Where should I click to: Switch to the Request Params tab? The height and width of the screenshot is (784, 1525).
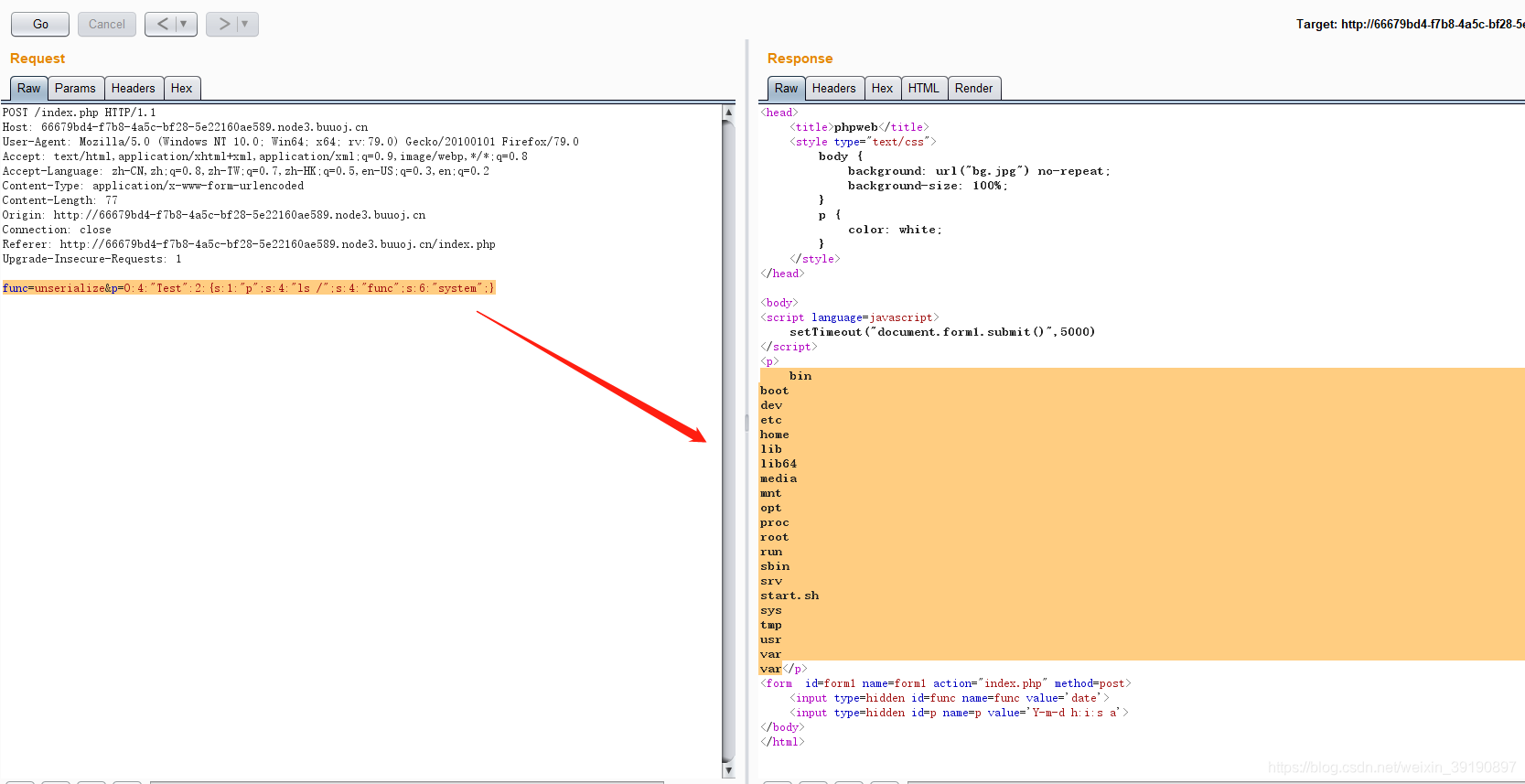pyautogui.click(x=75, y=89)
